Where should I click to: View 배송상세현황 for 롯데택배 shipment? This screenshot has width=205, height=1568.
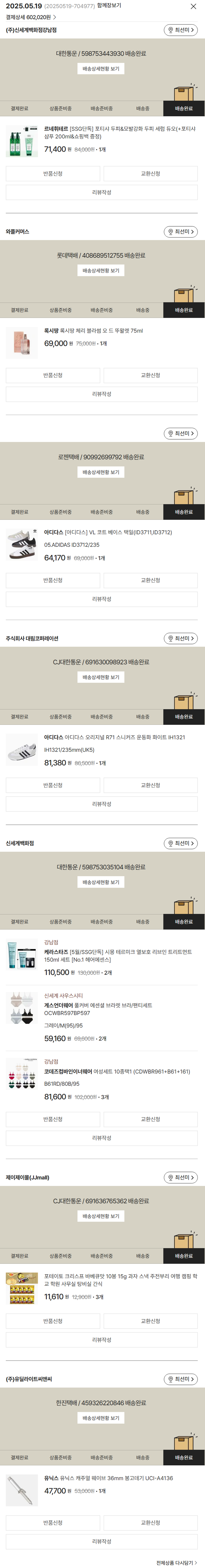click(x=101, y=270)
